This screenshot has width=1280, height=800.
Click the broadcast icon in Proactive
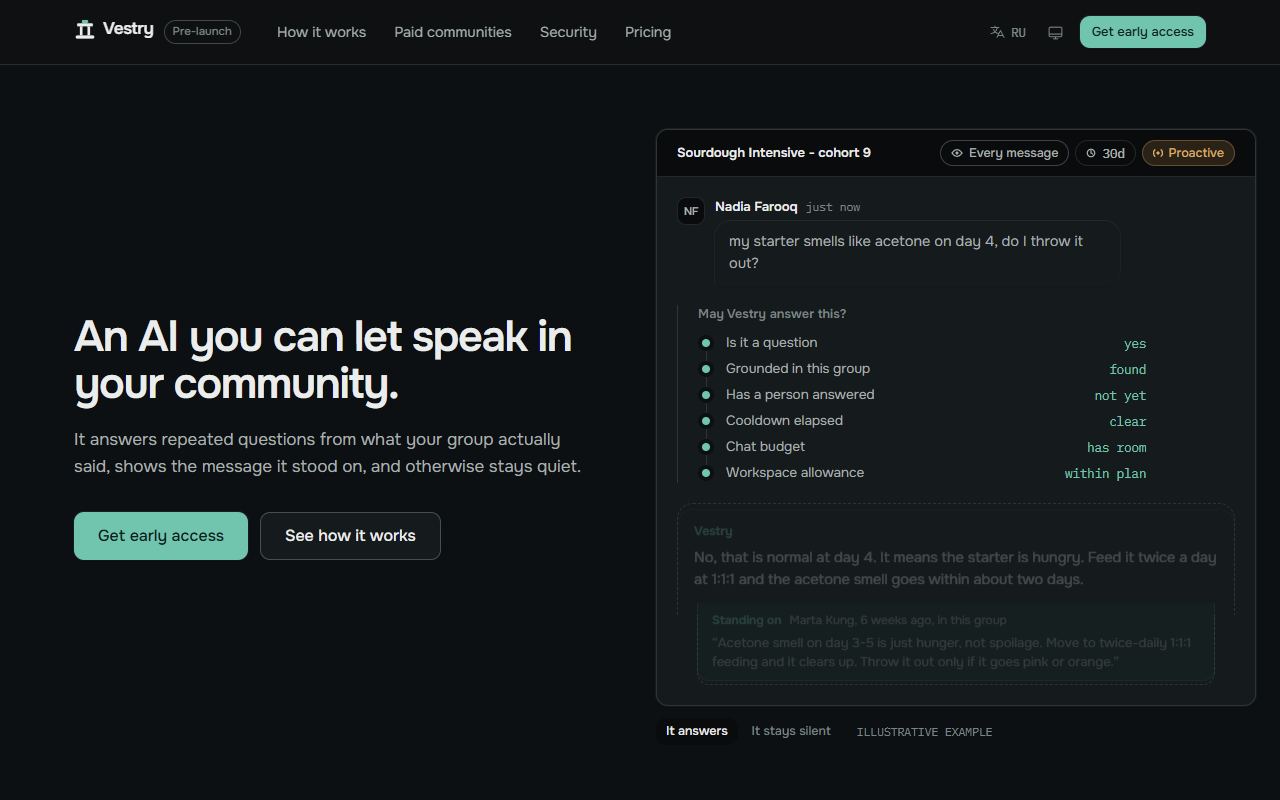1158,153
